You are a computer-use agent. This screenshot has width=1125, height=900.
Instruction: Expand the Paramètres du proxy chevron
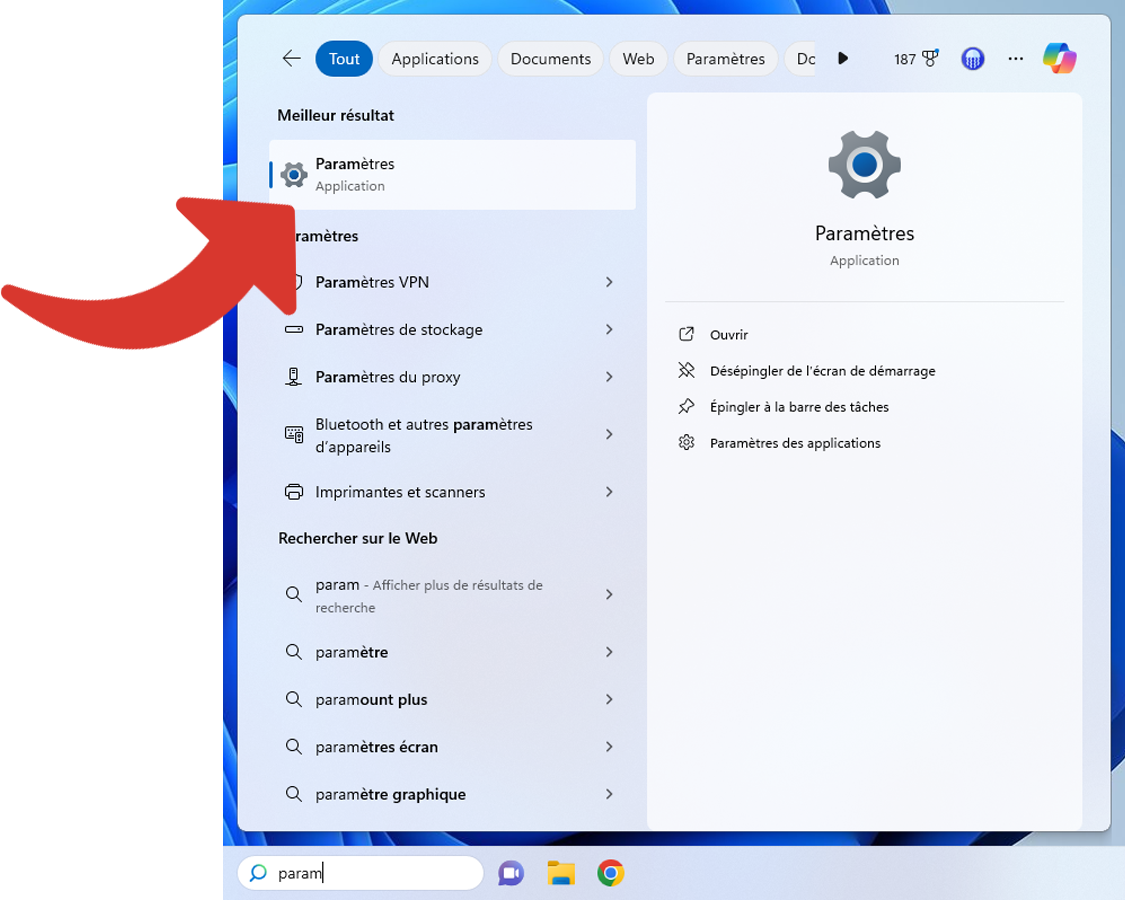[609, 377]
